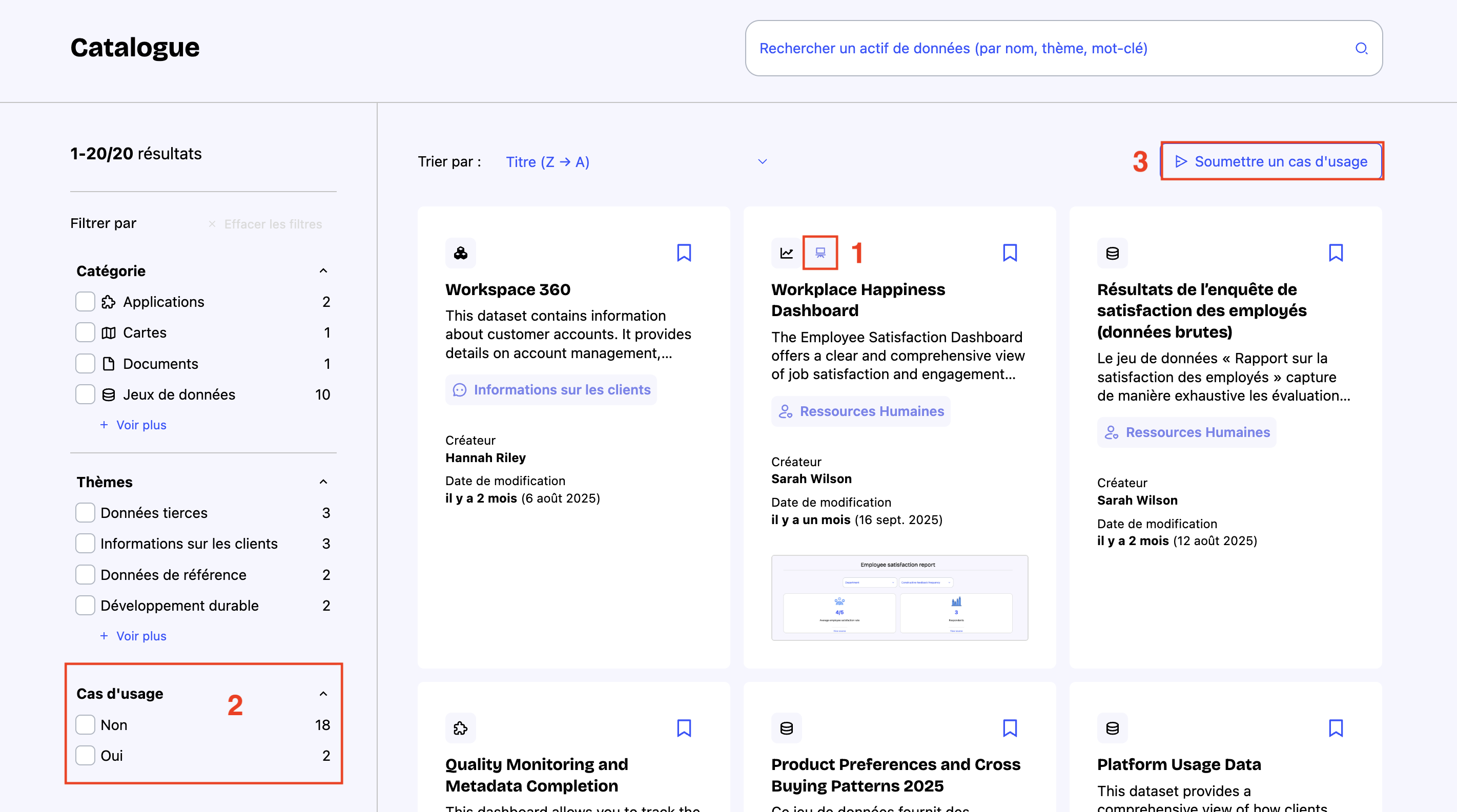Click the chart icon on Workplace Happiness card

coord(786,253)
